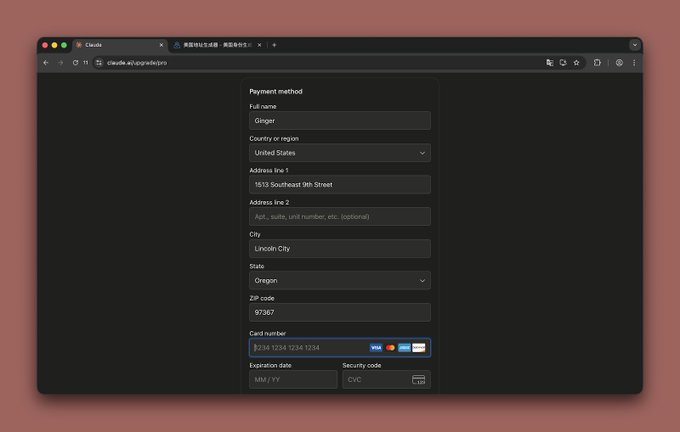
Task: Click the Address line 2 optional field
Action: (x=340, y=216)
